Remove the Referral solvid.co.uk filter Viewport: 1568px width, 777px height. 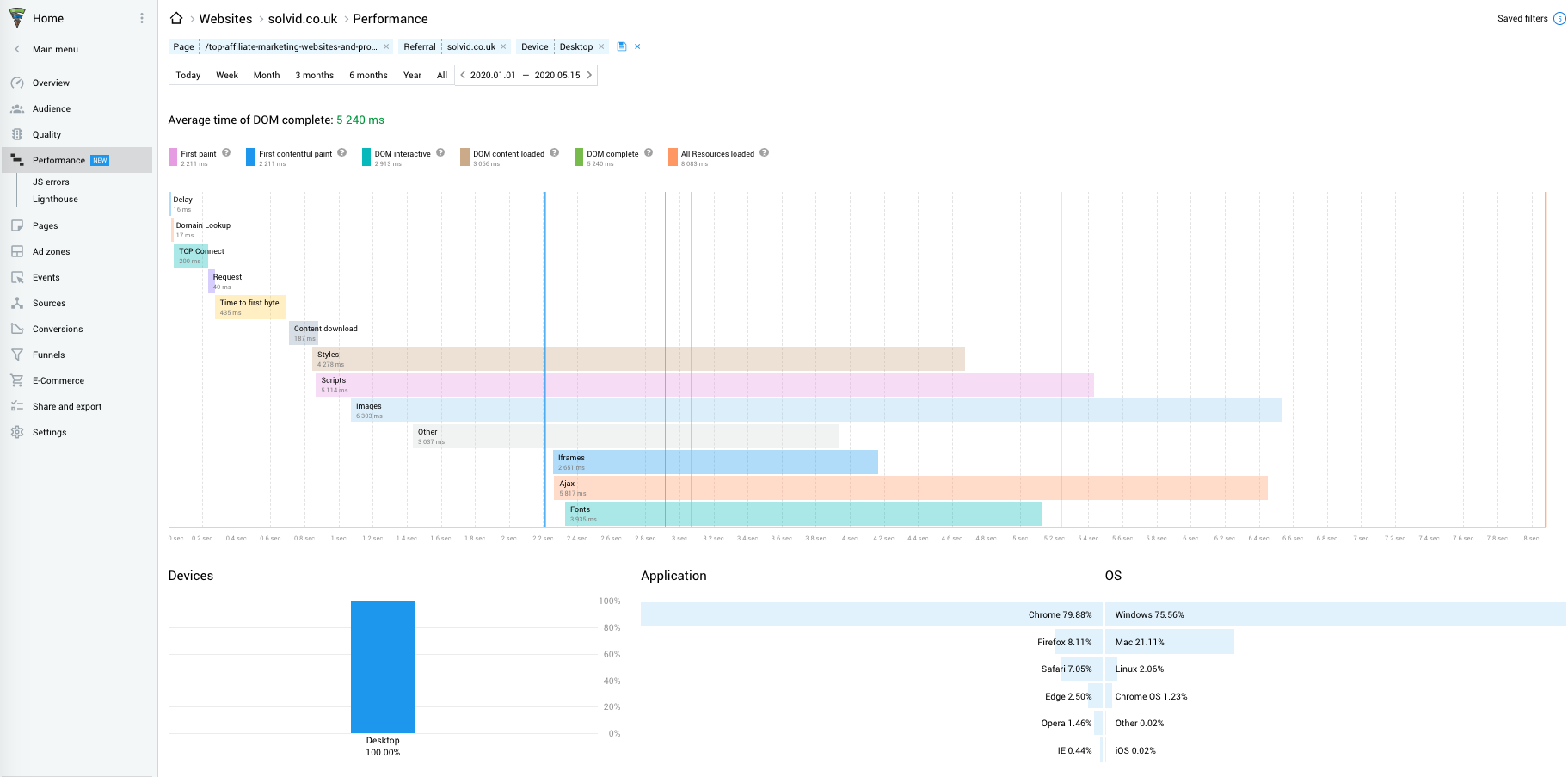(503, 46)
